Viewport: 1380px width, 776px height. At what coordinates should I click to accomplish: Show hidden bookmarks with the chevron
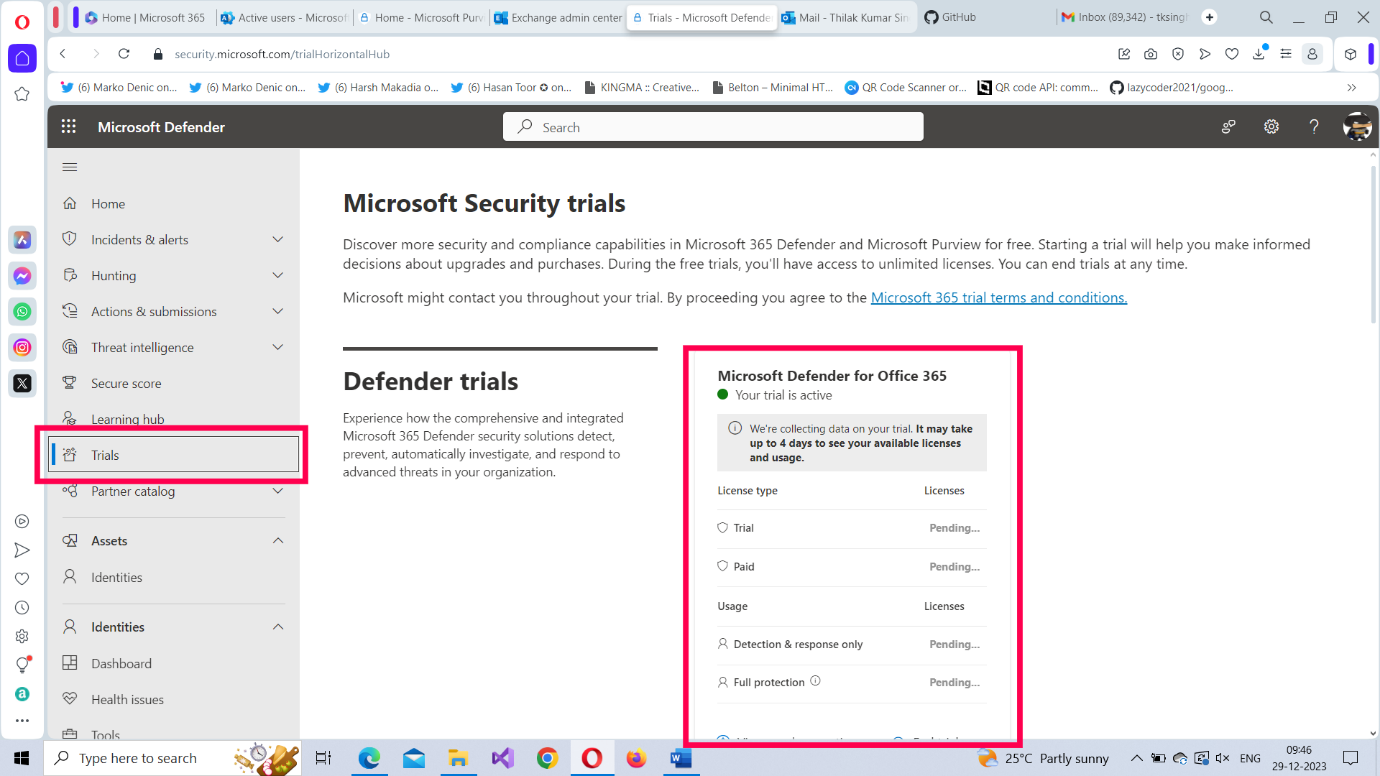tap(1352, 87)
